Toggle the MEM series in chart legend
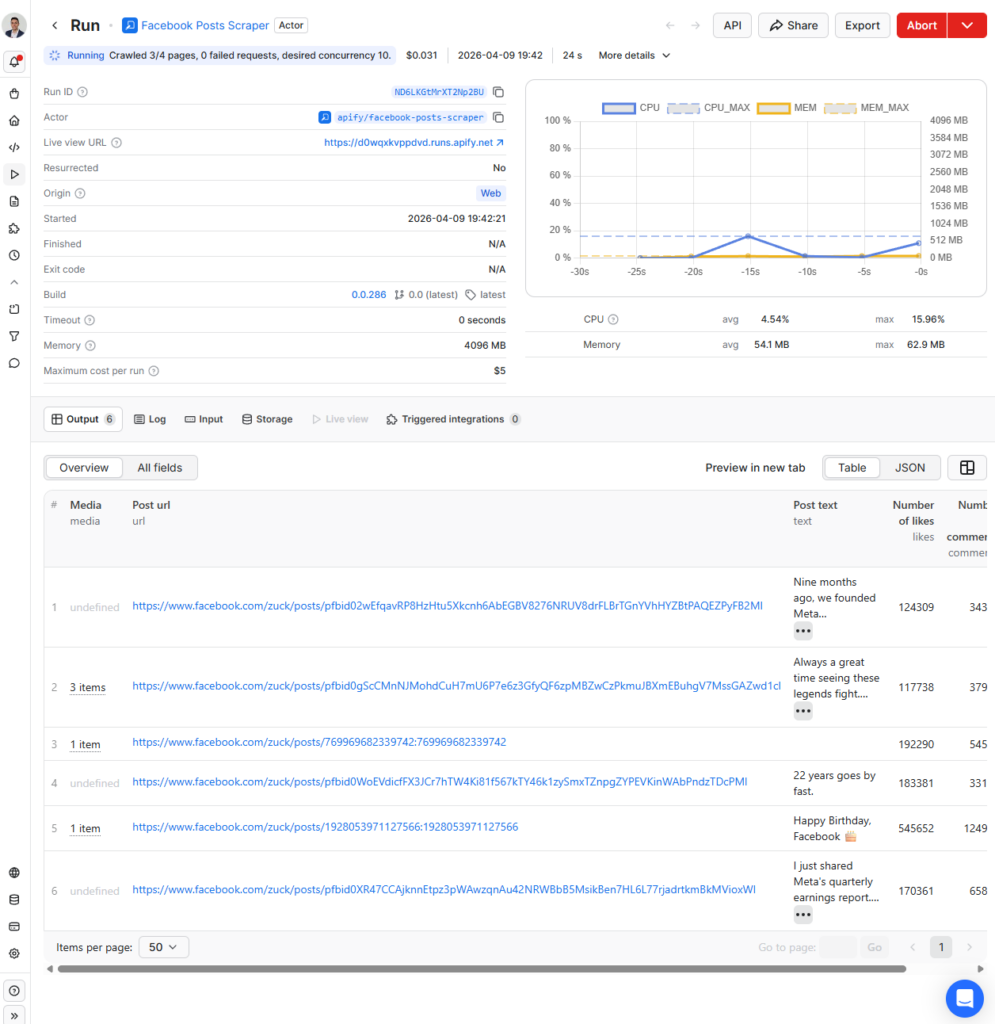 (787, 108)
